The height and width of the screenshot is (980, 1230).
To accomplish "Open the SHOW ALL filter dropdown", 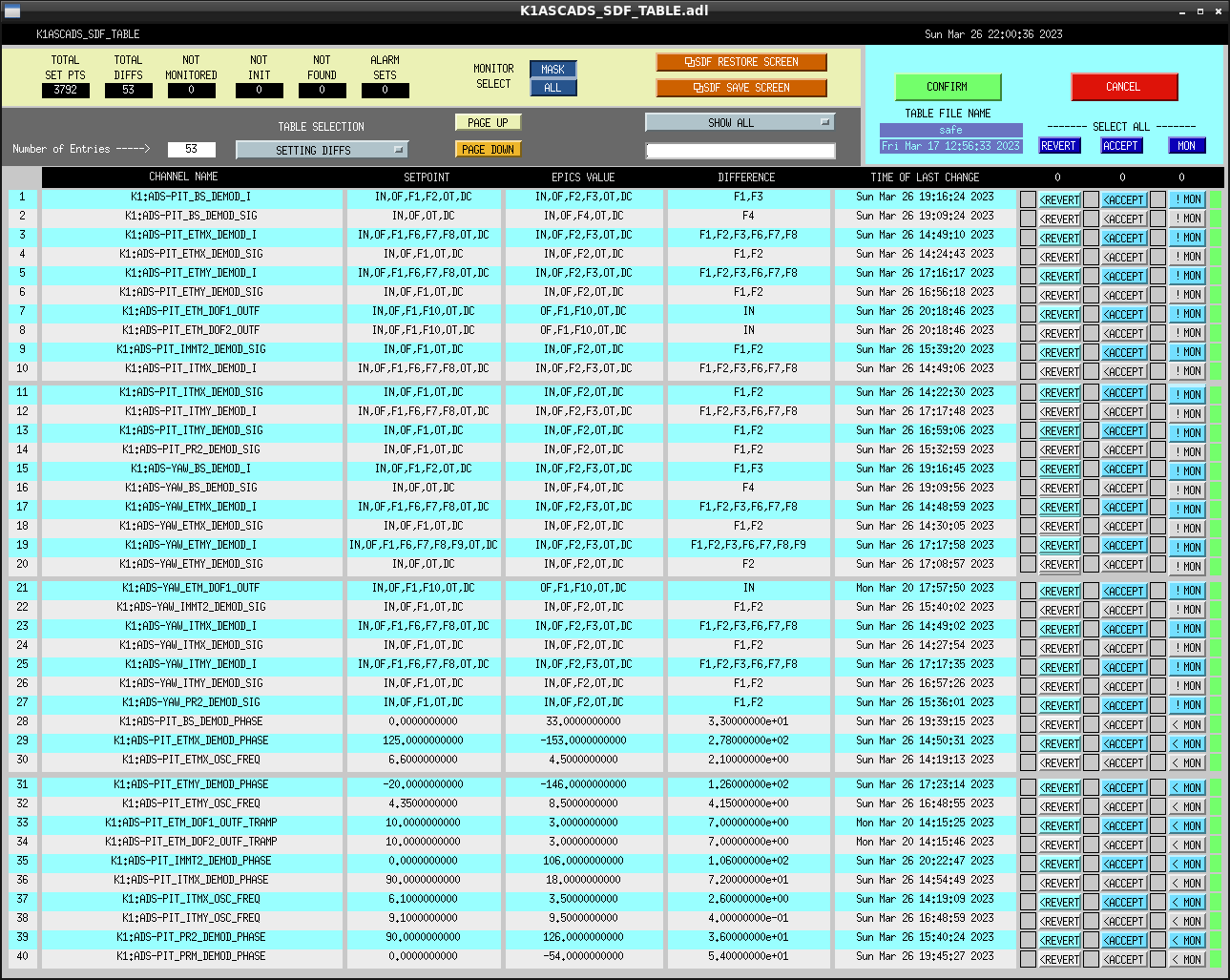I will click(x=740, y=122).
